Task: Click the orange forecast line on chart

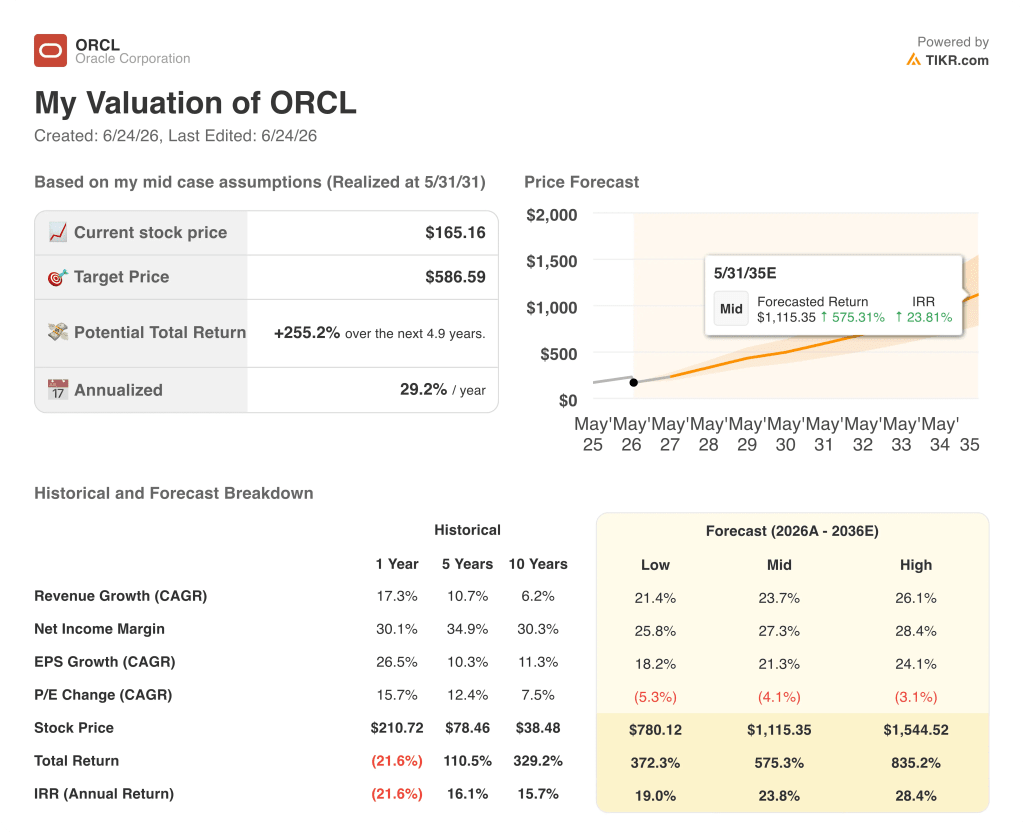Action: (784, 353)
